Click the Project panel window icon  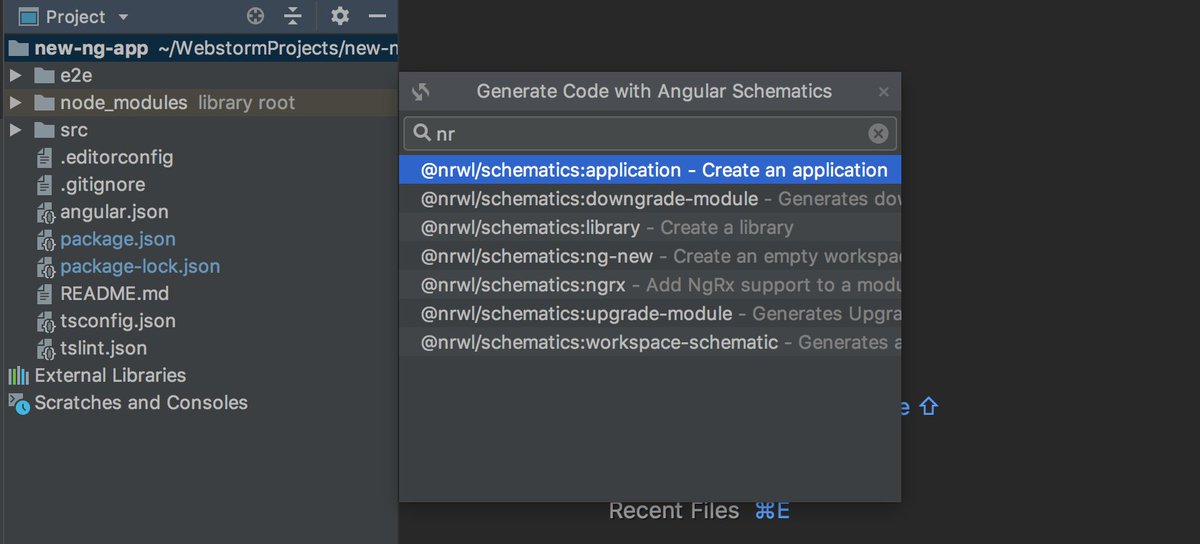click(29, 17)
